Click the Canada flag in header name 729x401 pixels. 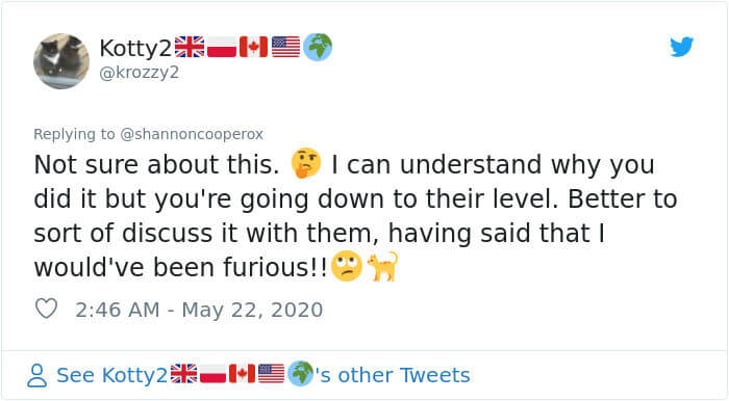[253, 47]
